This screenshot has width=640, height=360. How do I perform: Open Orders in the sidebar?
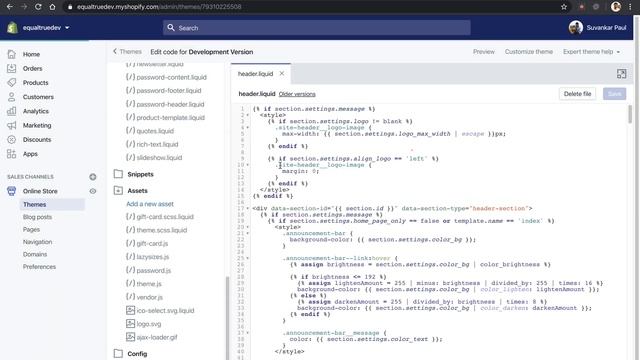click(x=32, y=69)
